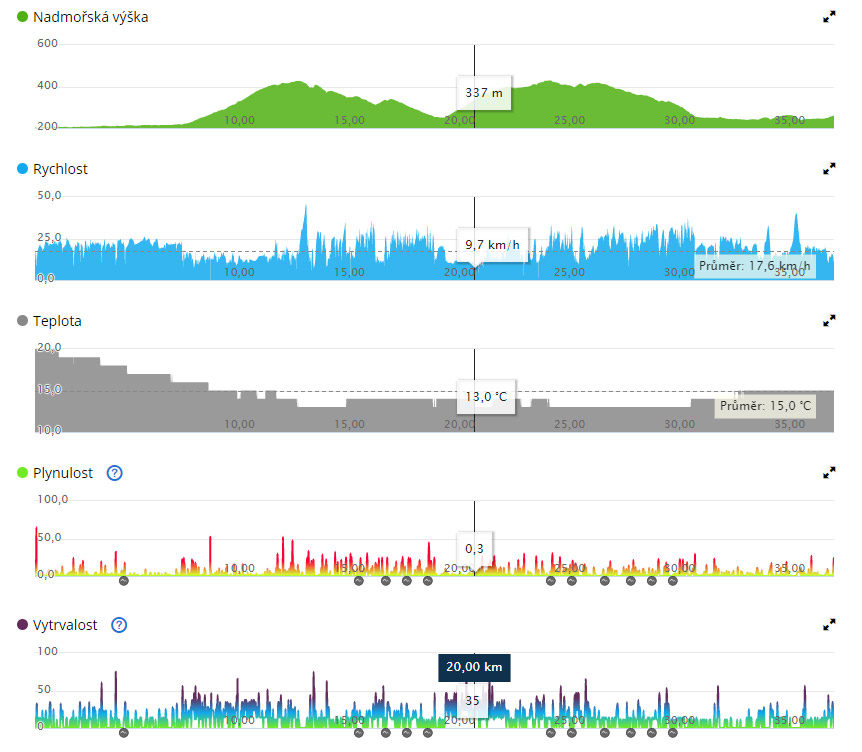862x752 pixels.
Task: Select the rightmost marker icon below Vytrvalost chart
Action: pos(673,732)
